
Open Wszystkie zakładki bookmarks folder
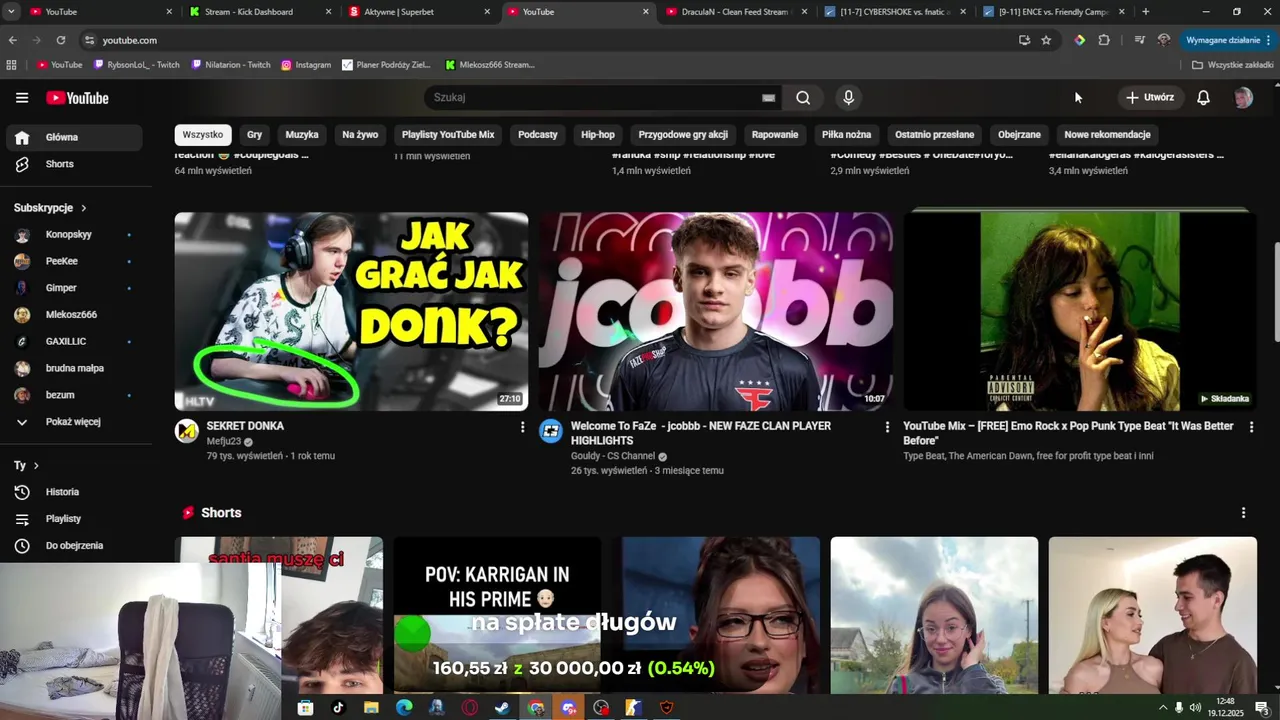pos(1233,65)
